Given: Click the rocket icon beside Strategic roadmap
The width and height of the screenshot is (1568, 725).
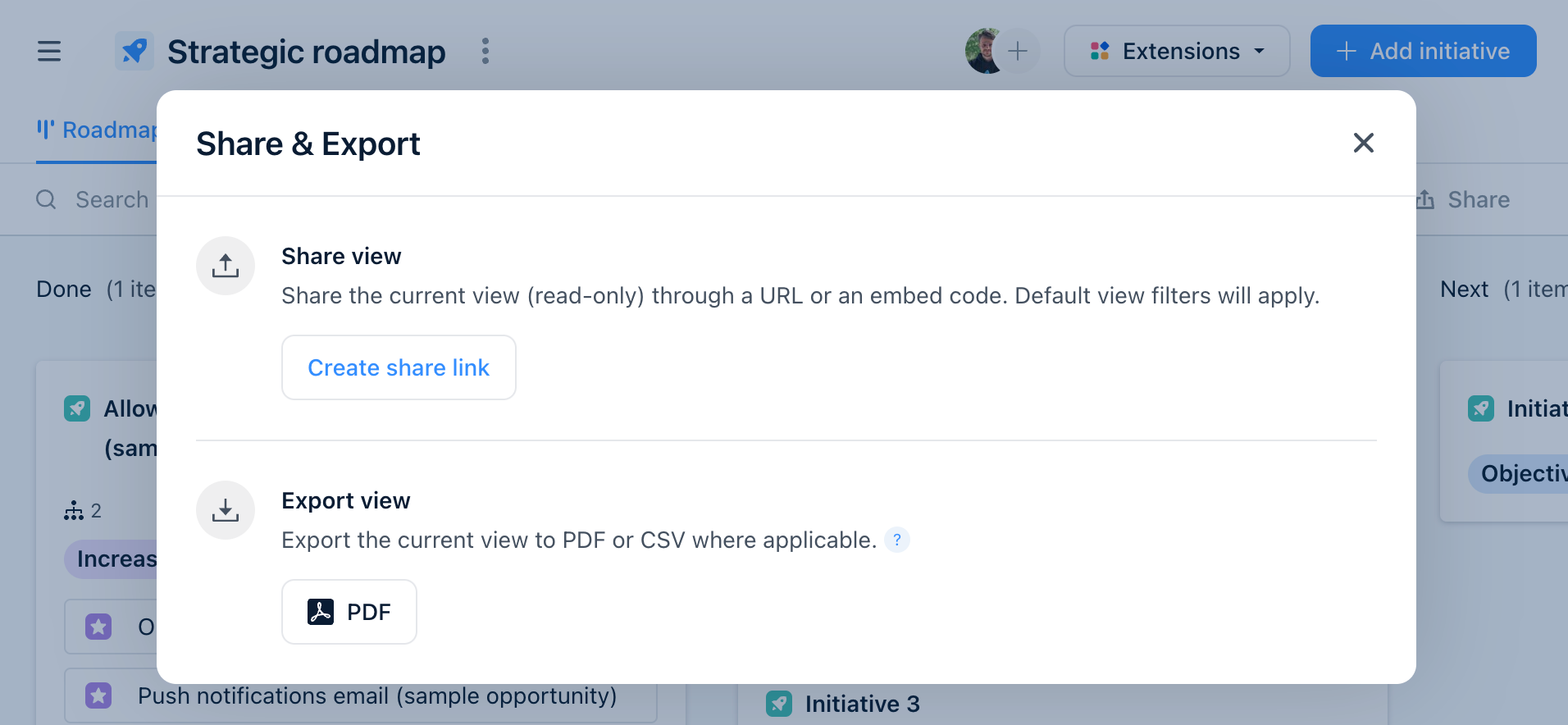Looking at the screenshot, I should coord(134,51).
